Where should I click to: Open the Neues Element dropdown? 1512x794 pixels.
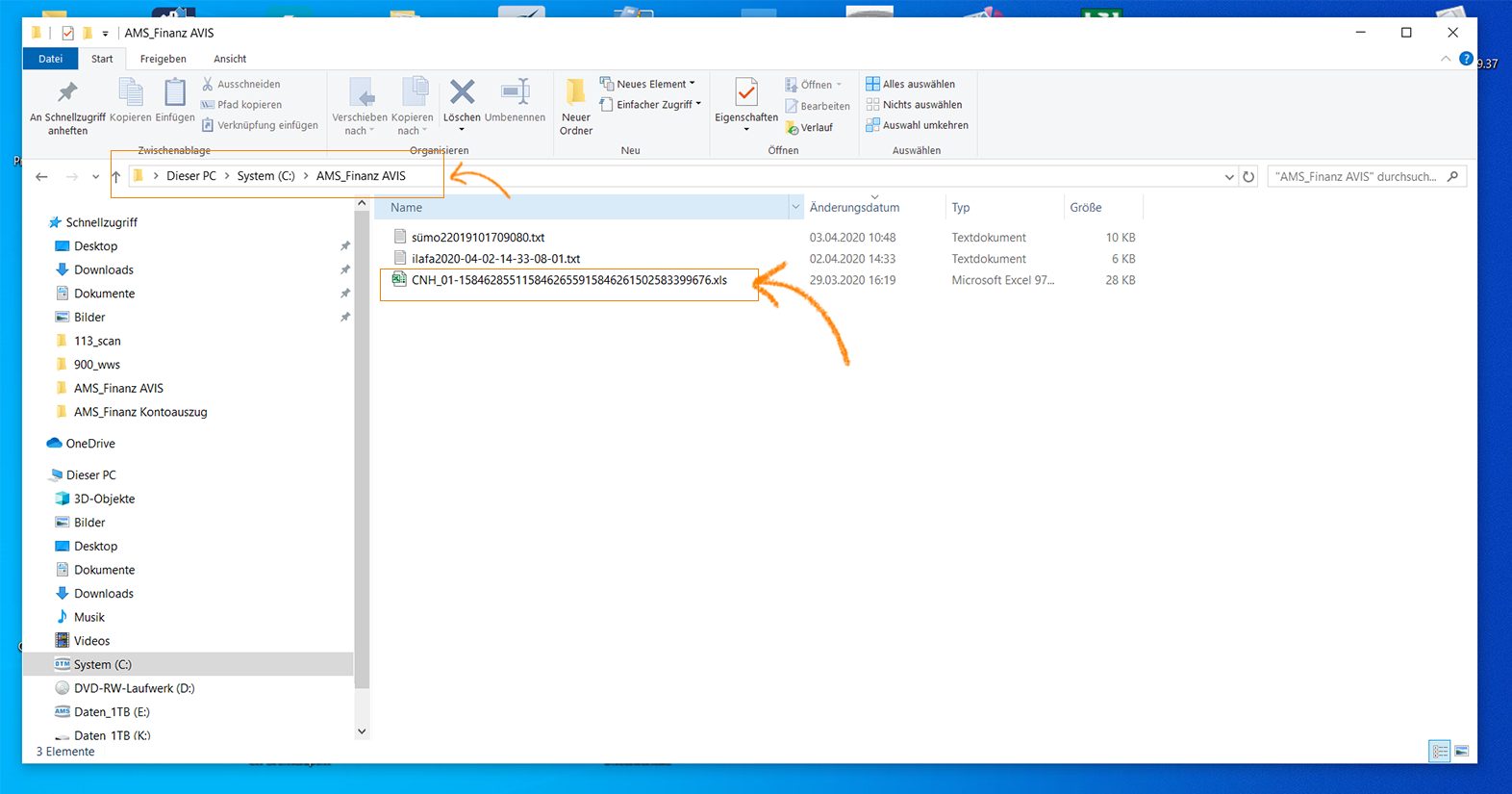tap(647, 85)
